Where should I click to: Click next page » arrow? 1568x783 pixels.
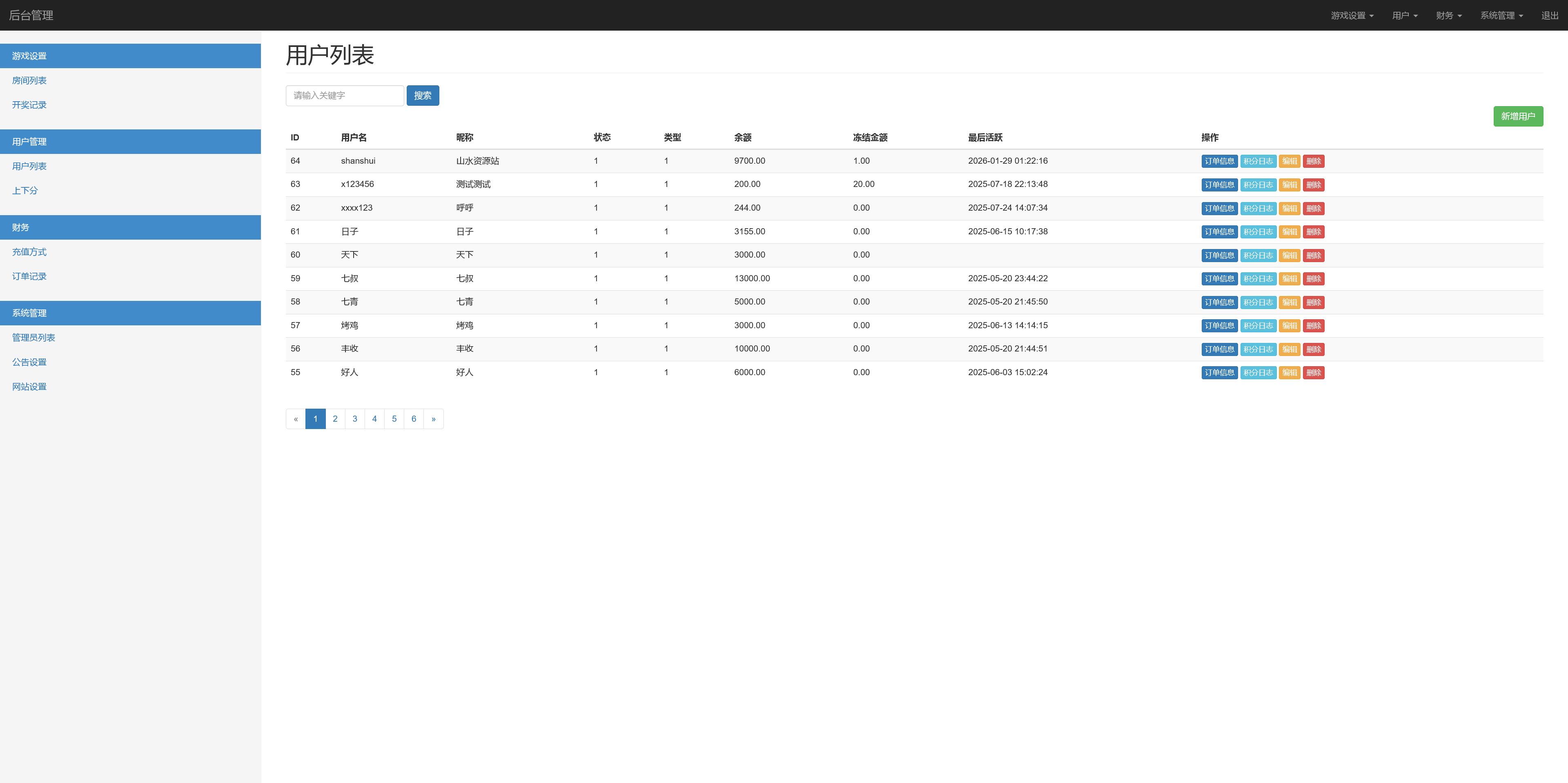433,418
